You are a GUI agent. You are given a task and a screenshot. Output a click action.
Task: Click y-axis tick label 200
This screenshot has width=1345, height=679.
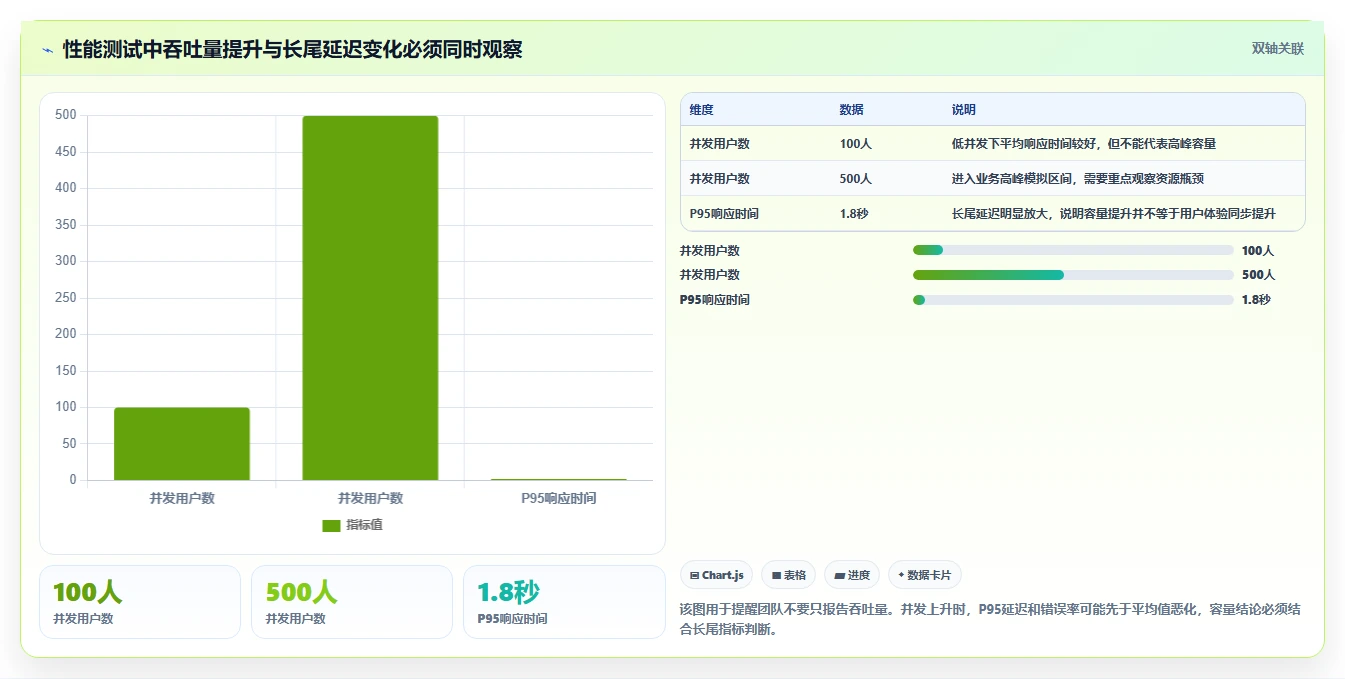coord(66,334)
